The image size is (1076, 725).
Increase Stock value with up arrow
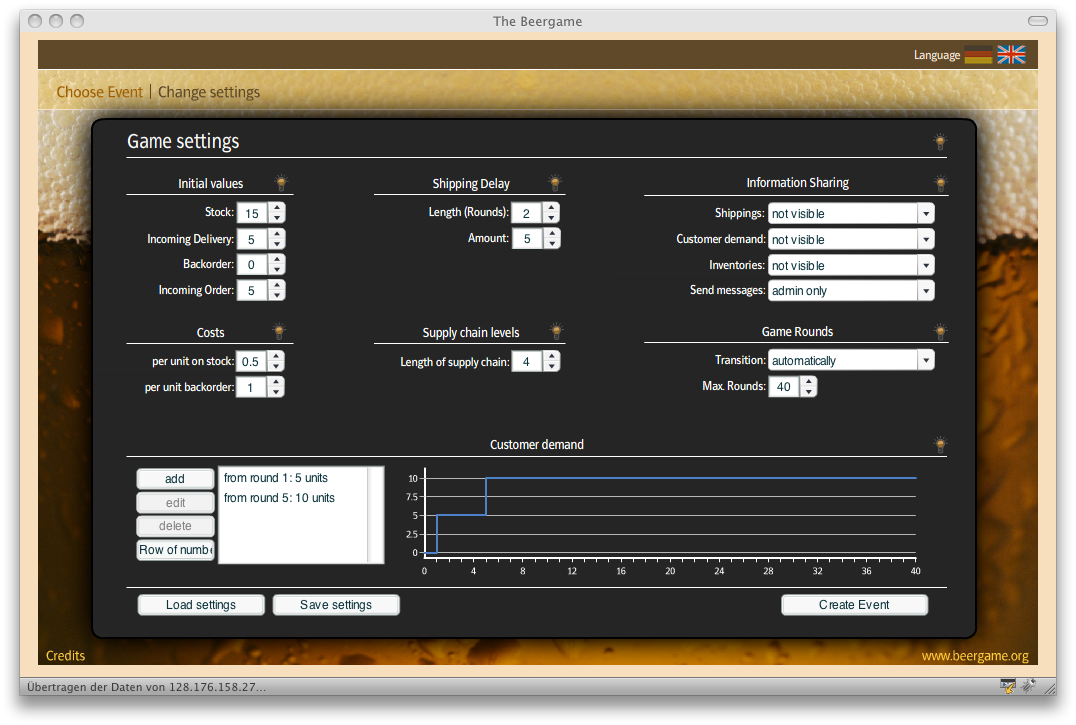click(x=277, y=208)
